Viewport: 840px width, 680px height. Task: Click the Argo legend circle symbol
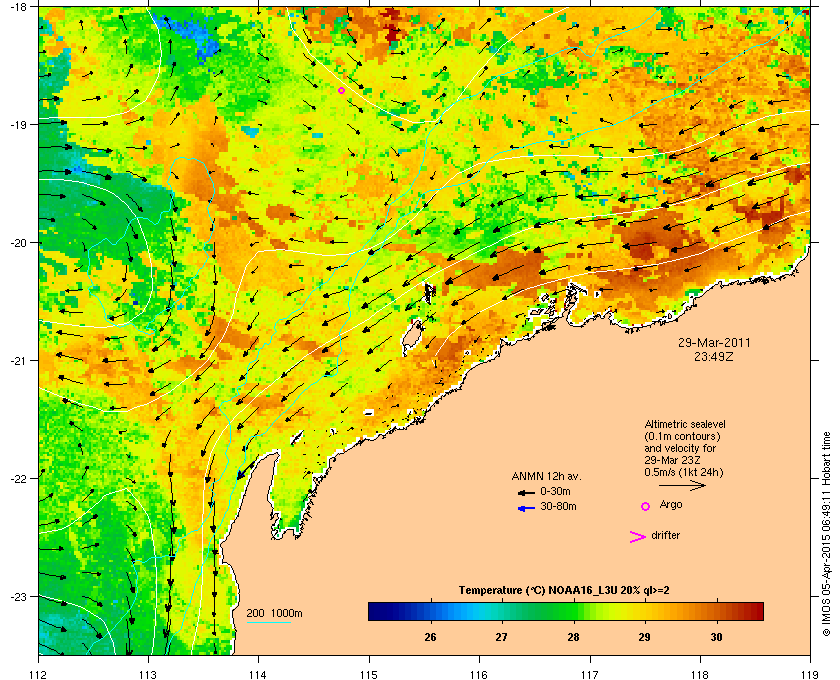click(x=646, y=506)
